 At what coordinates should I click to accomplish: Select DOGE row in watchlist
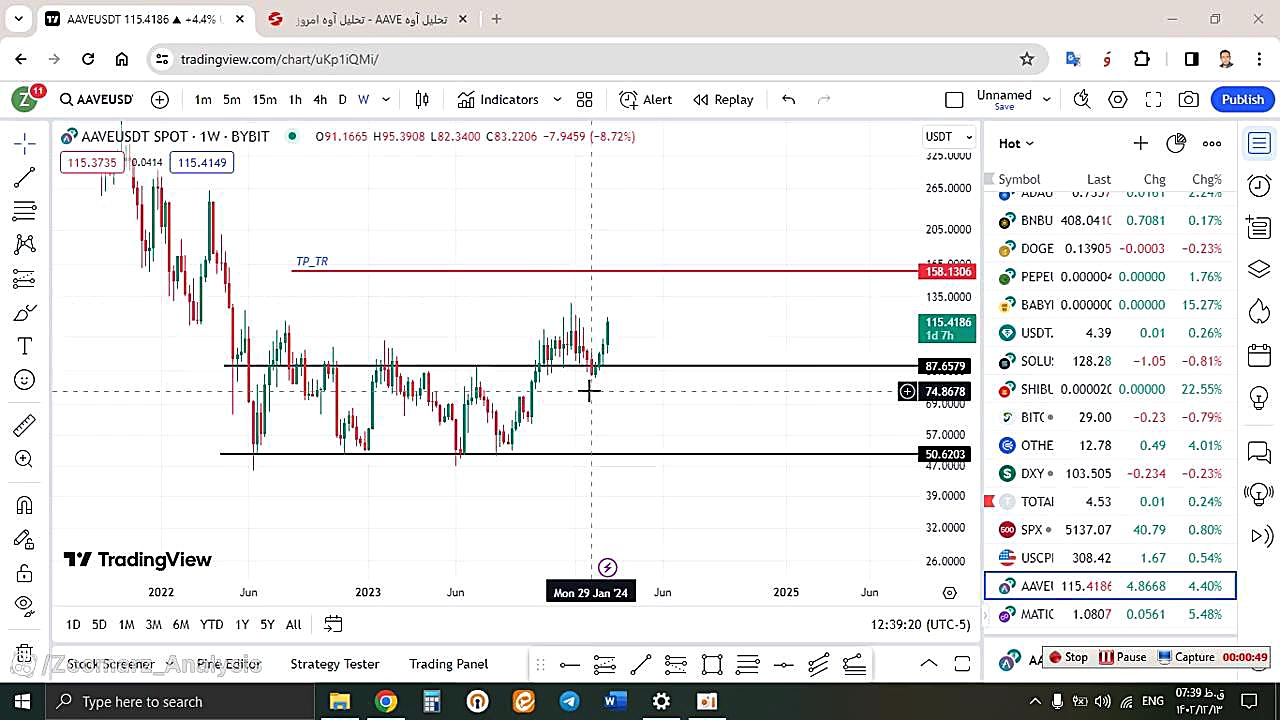1110,248
